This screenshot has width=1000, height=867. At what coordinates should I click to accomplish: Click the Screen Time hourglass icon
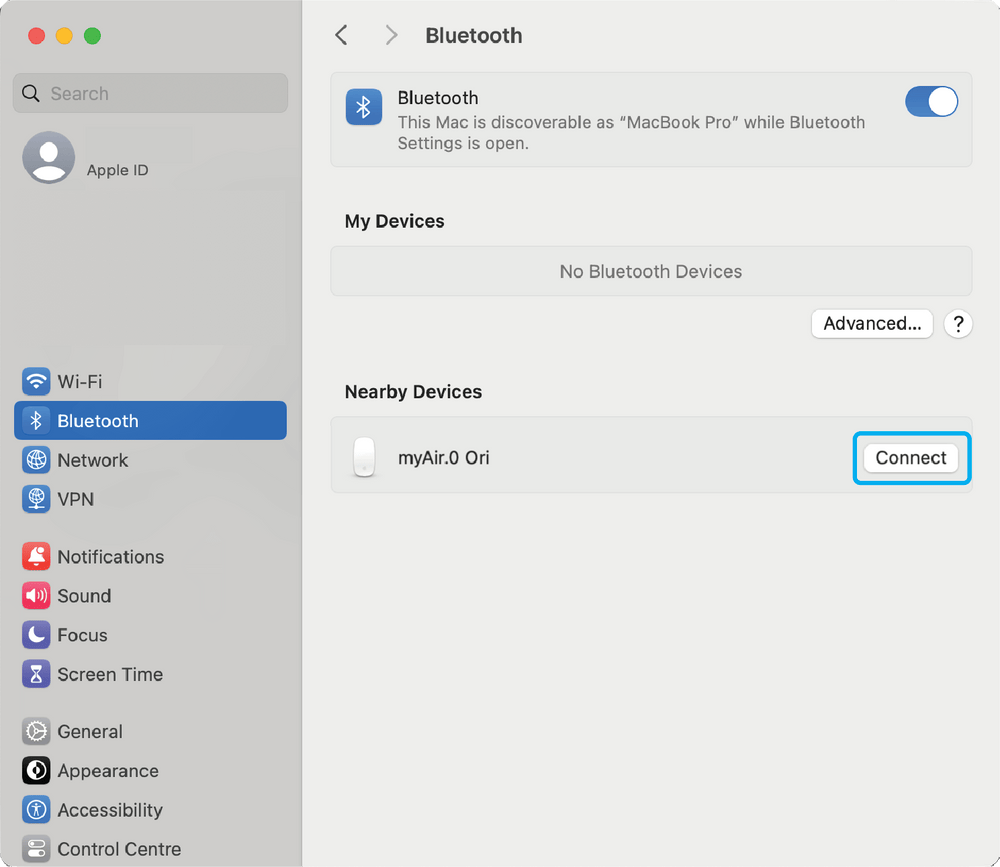pos(37,674)
